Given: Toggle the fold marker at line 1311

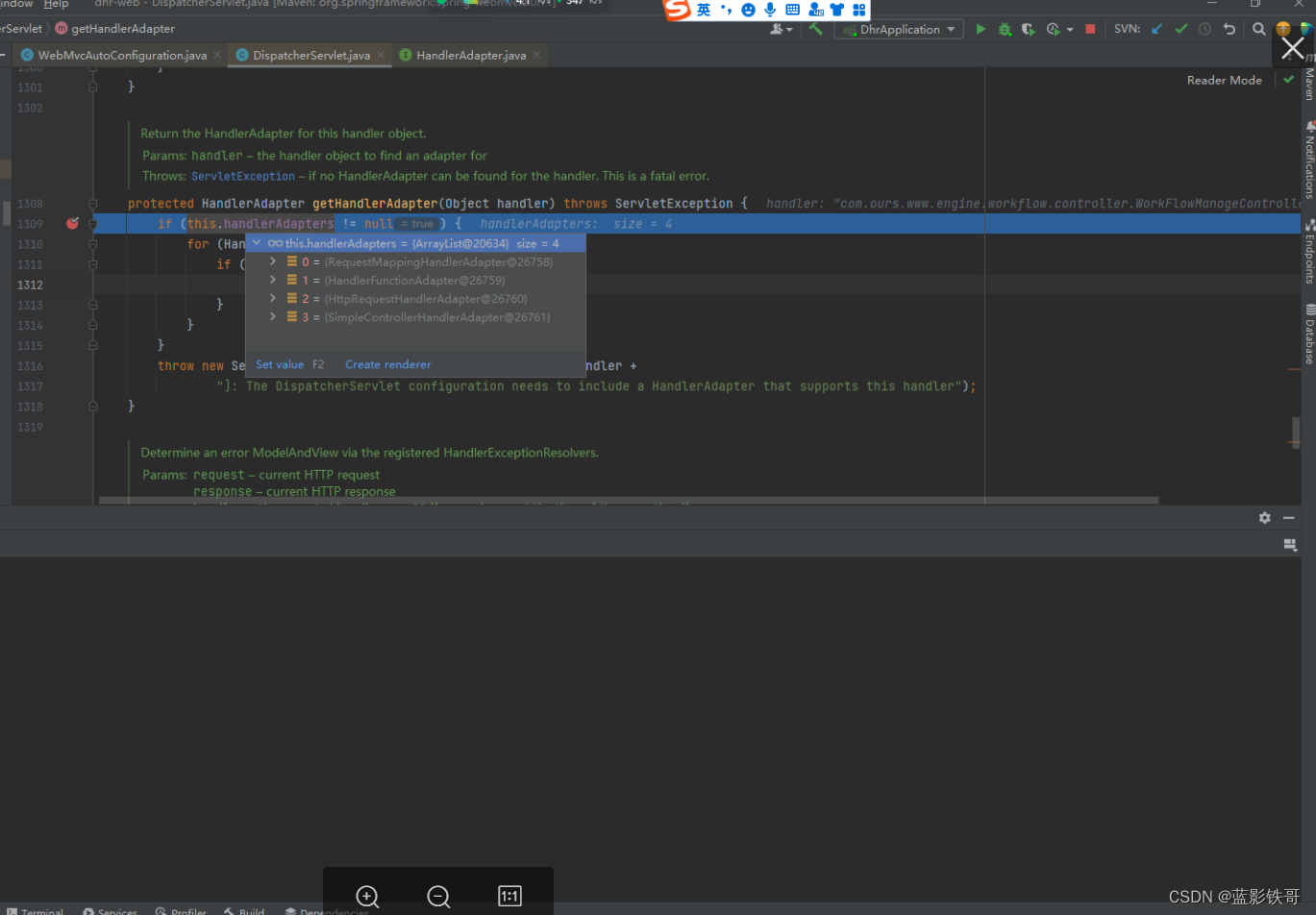Looking at the screenshot, I should pyautogui.click(x=93, y=264).
